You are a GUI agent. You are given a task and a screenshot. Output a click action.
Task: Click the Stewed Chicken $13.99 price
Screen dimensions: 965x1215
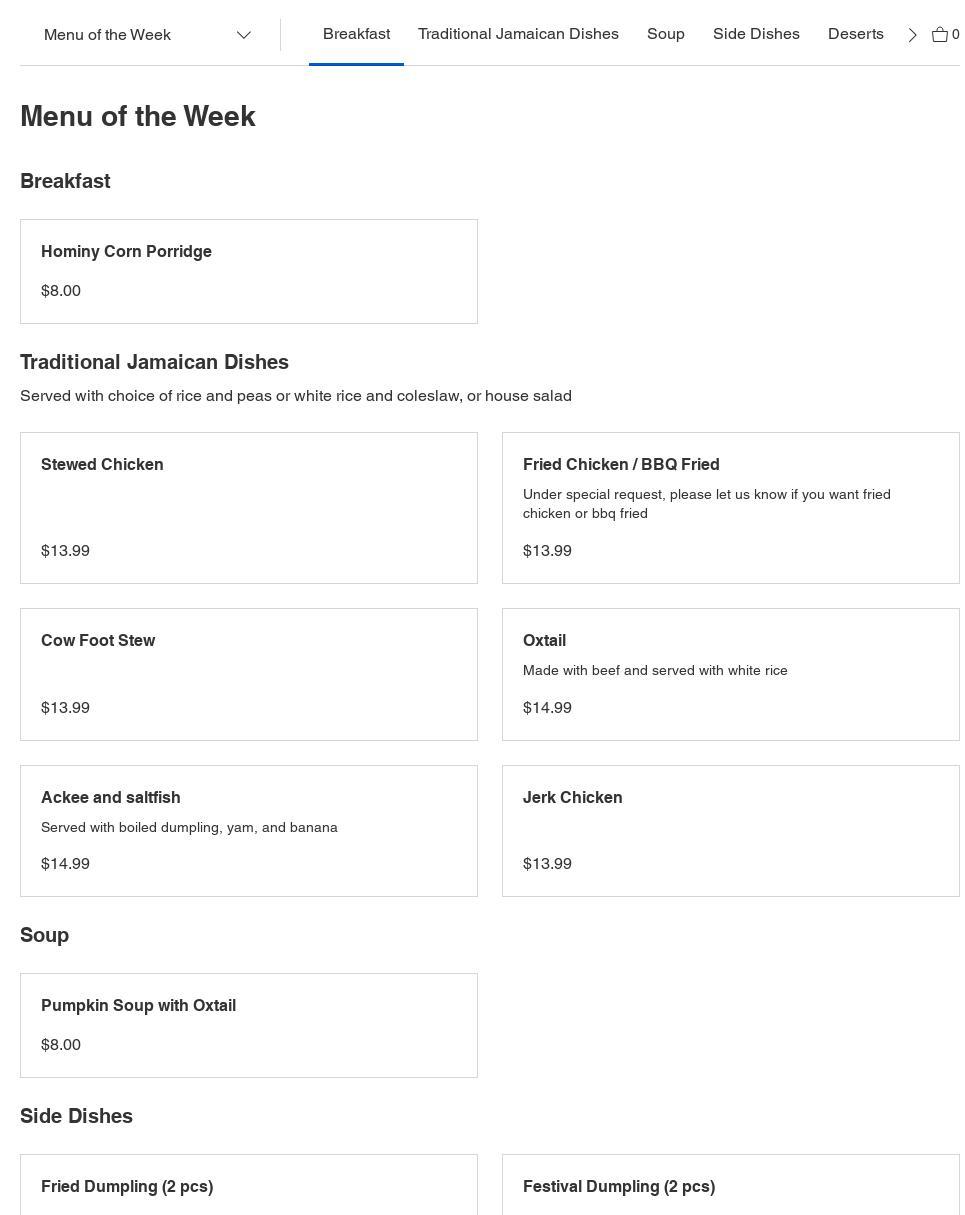66,551
